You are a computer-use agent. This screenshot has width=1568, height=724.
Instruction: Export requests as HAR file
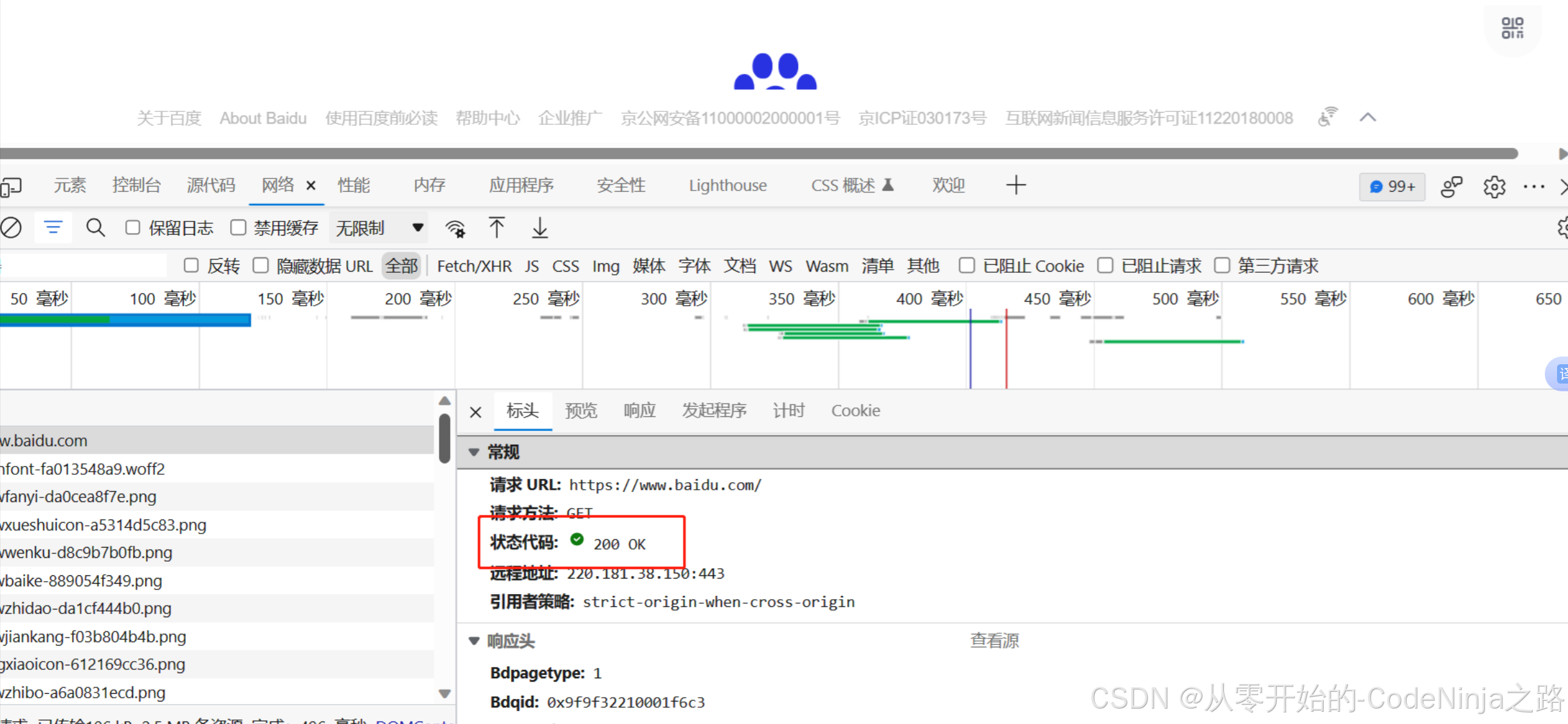[540, 227]
